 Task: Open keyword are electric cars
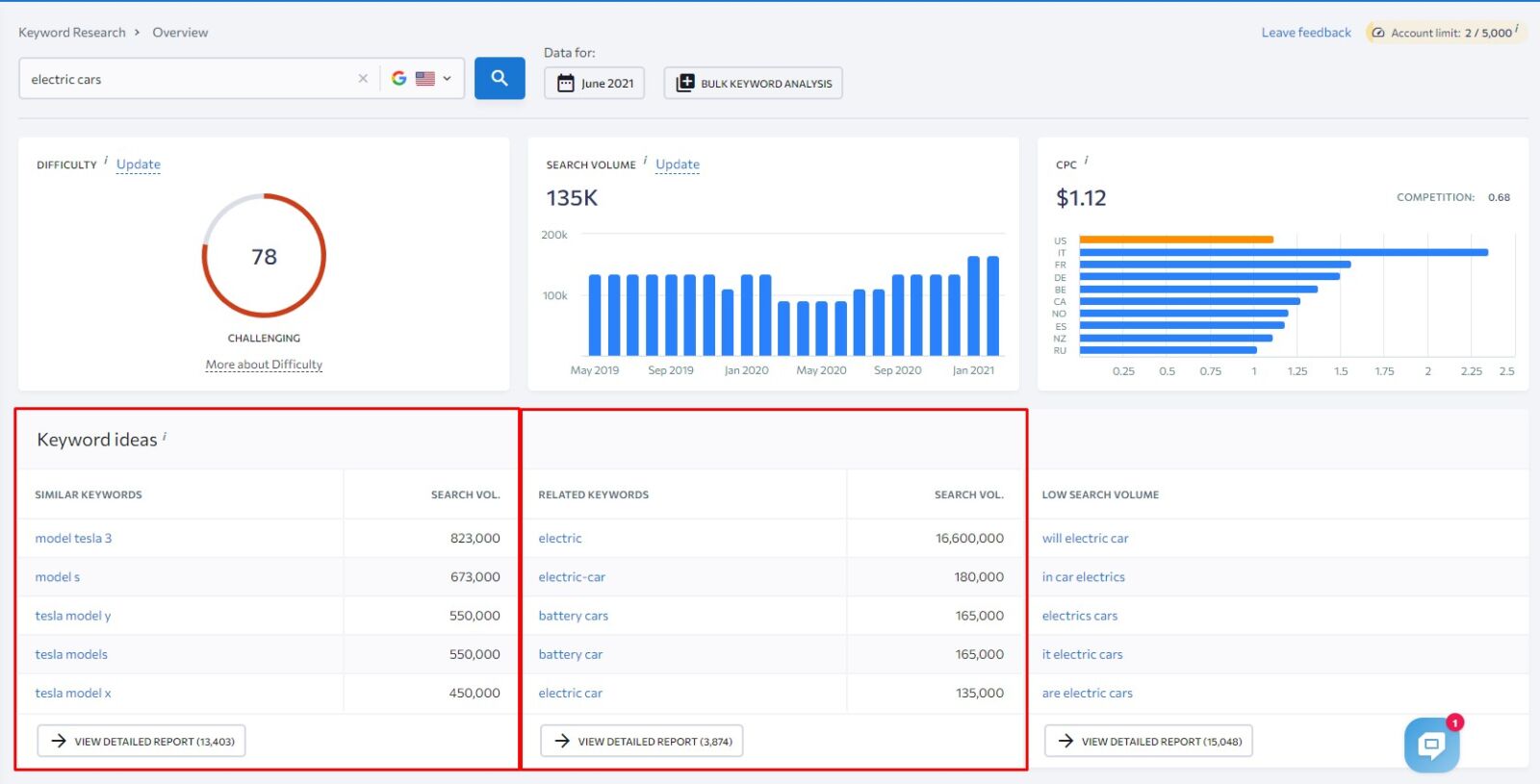point(1088,693)
